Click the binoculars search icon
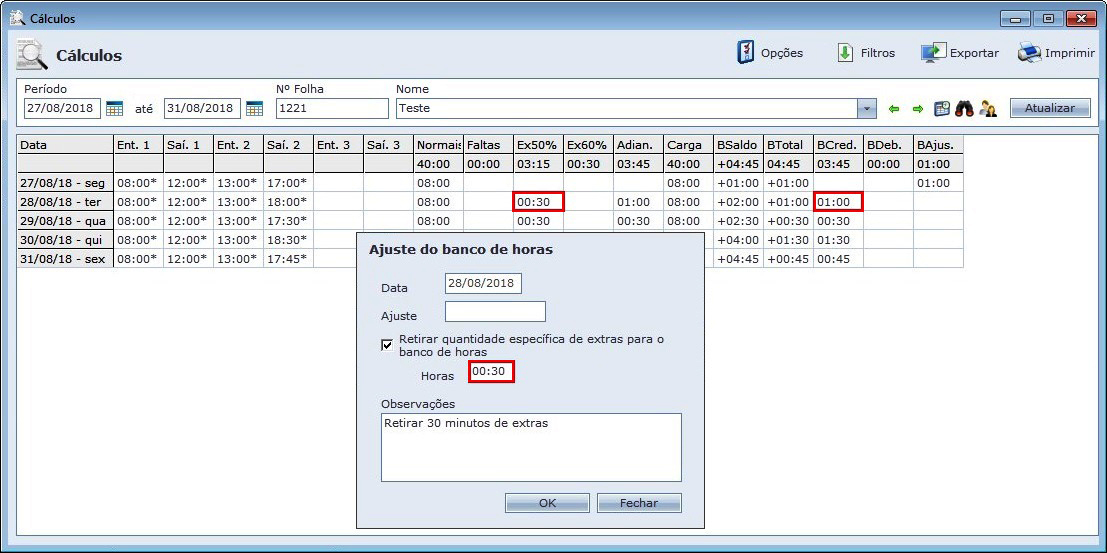1107x553 pixels. pos(964,109)
